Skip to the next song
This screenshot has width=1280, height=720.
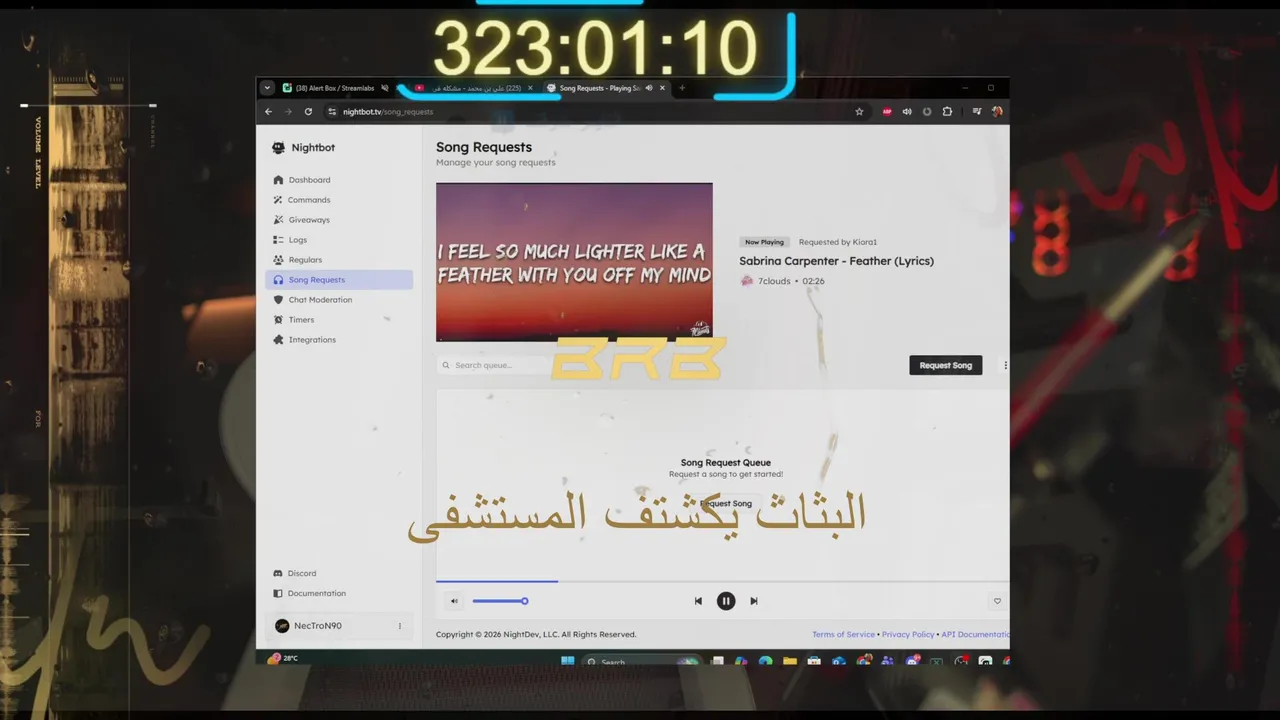click(754, 601)
